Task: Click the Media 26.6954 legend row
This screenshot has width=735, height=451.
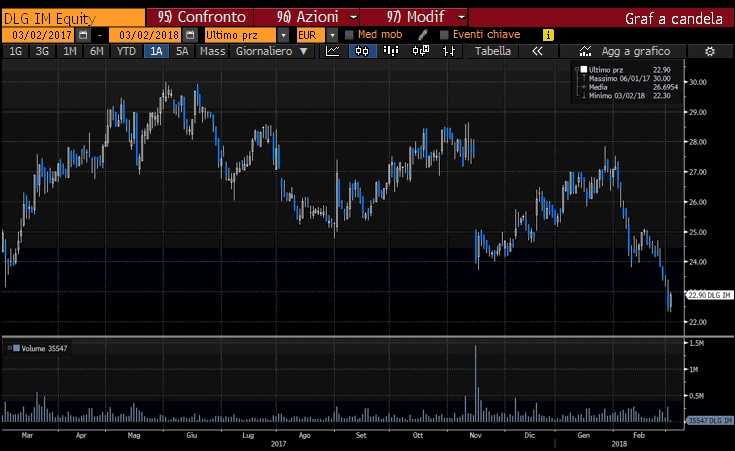Action: (x=633, y=87)
